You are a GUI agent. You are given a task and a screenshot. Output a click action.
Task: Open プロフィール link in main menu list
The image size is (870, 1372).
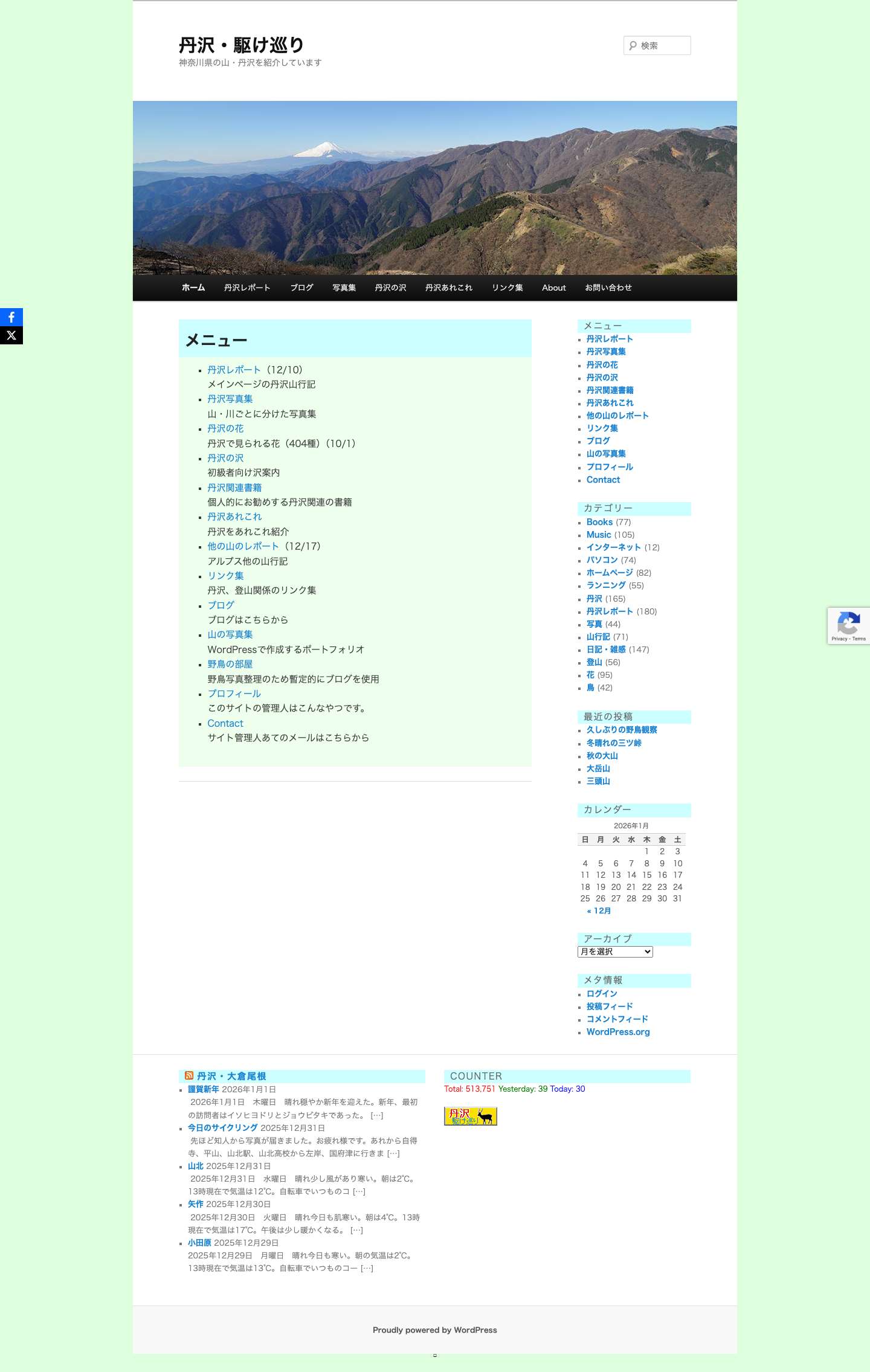point(234,694)
